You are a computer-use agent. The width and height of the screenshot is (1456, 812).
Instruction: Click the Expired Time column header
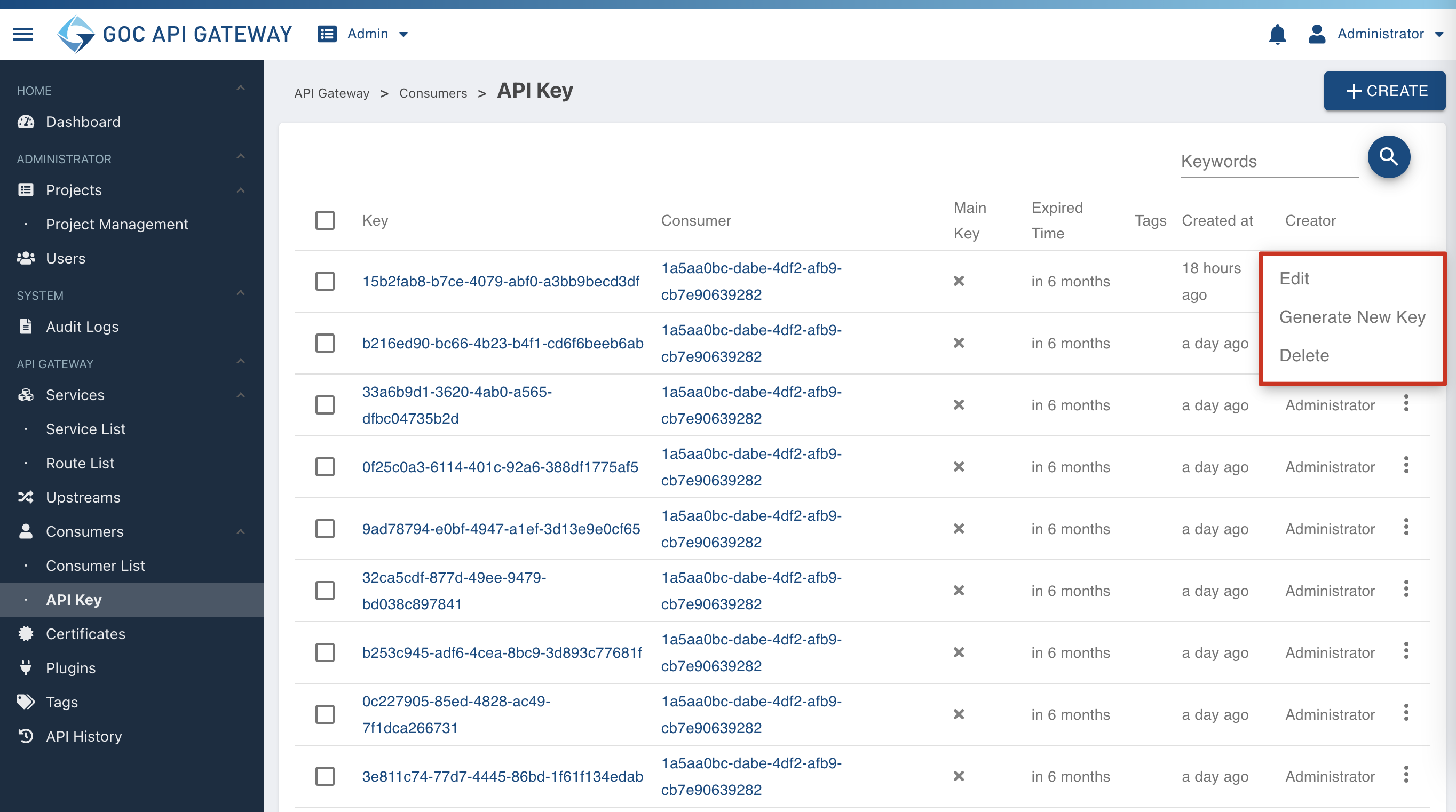[x=1057, y=220]
